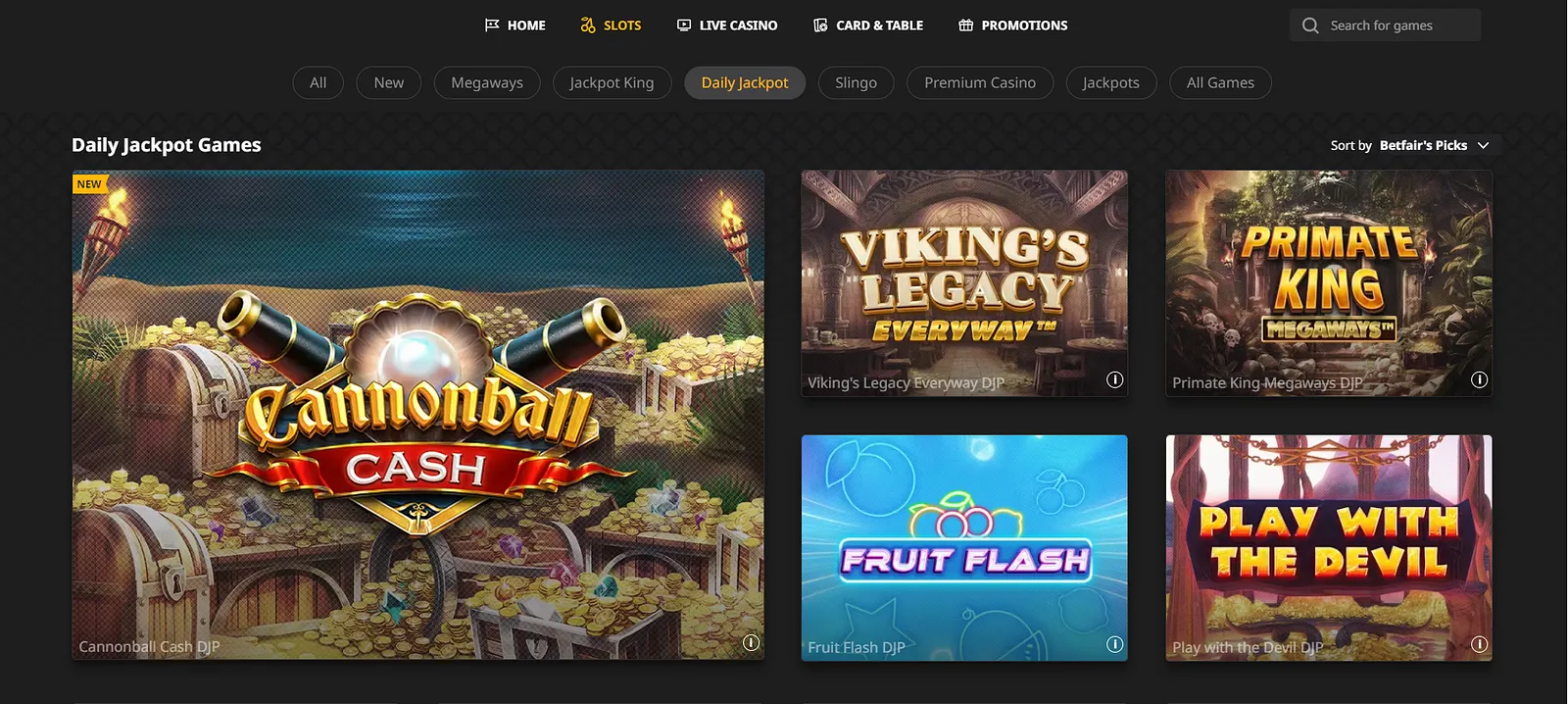Open the Fruit Flash game thumbnail
Image resolution: width=1568 pixels, height=704 pixels.
[964, 548]
